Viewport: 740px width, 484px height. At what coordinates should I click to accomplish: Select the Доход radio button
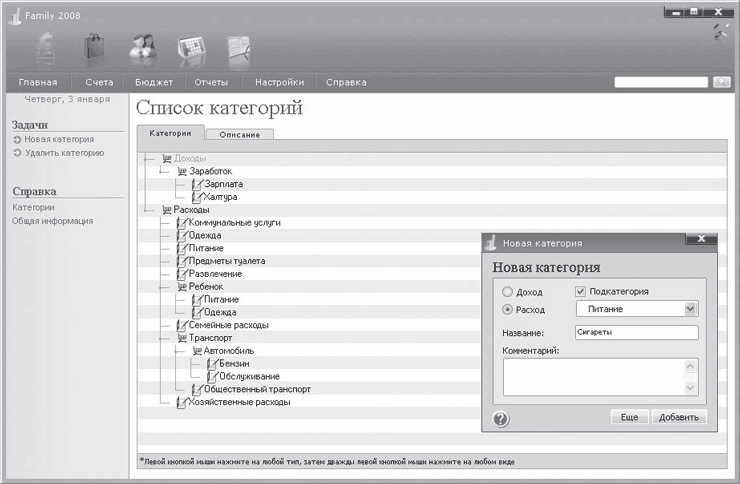pos(507,292)
